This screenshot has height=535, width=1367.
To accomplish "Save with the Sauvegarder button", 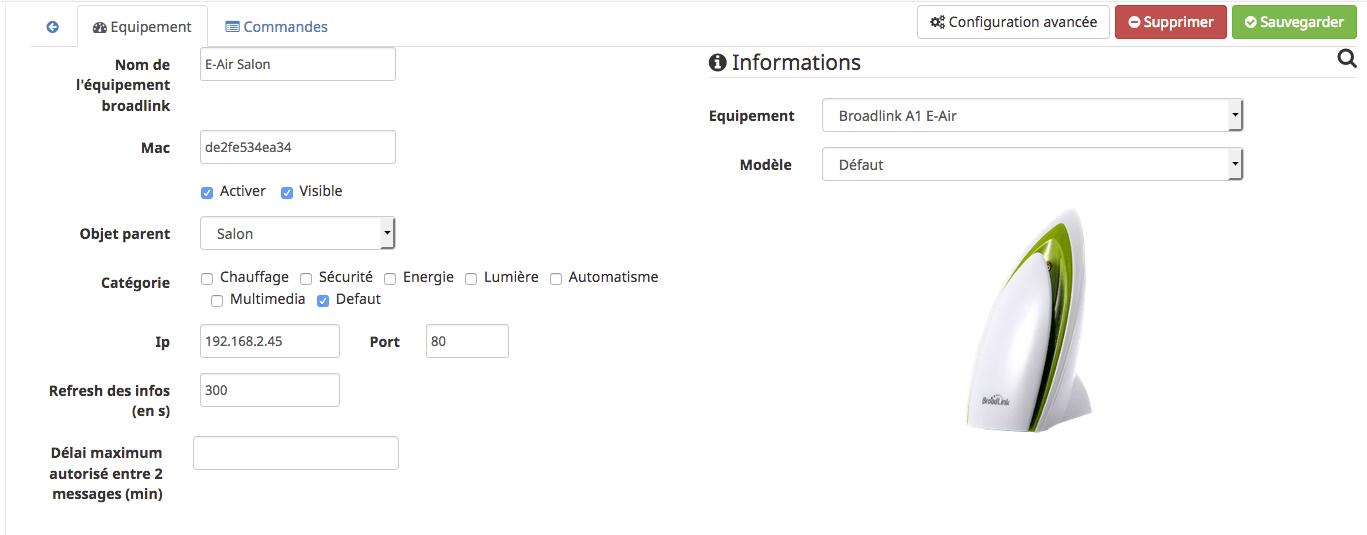I will point(1294,22).
